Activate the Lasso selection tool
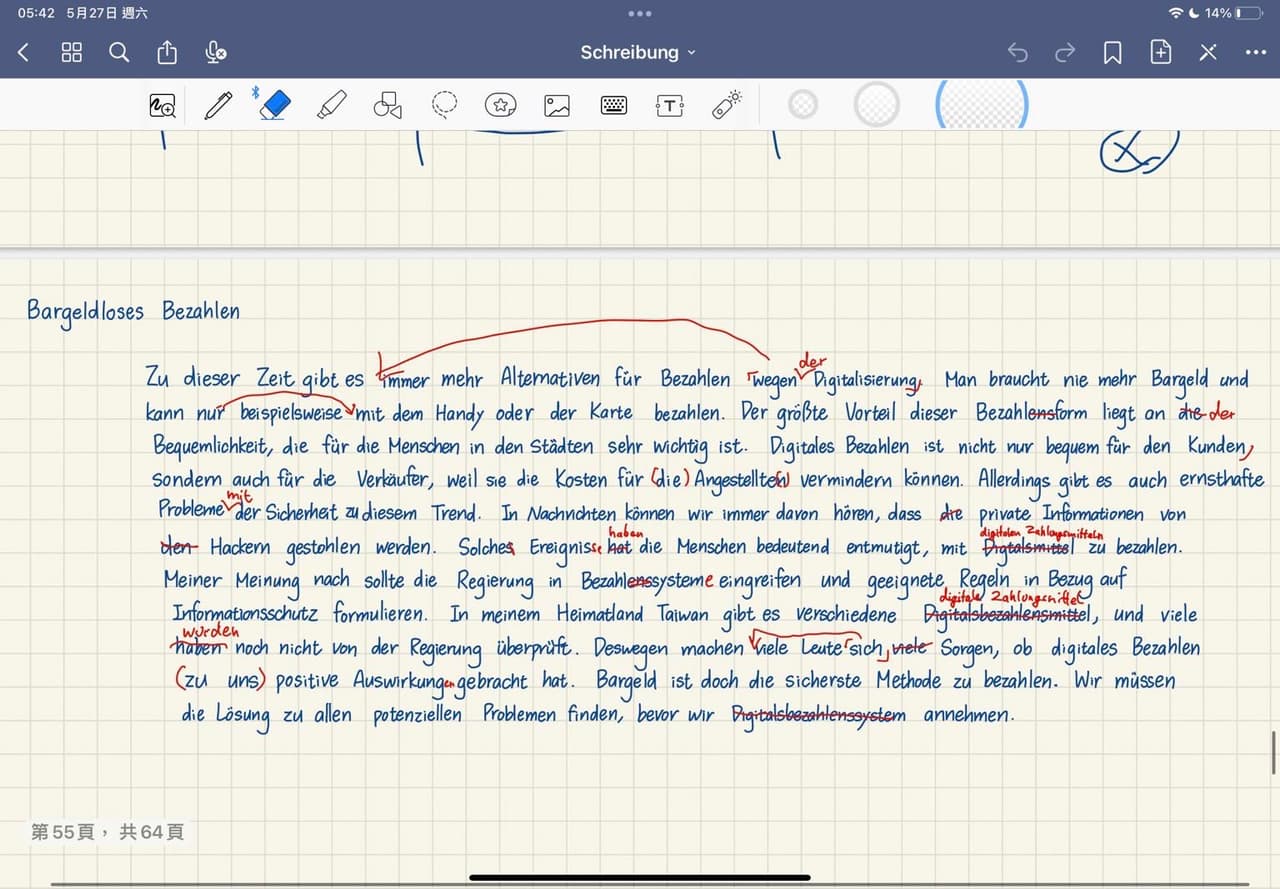 coord(444,105)
